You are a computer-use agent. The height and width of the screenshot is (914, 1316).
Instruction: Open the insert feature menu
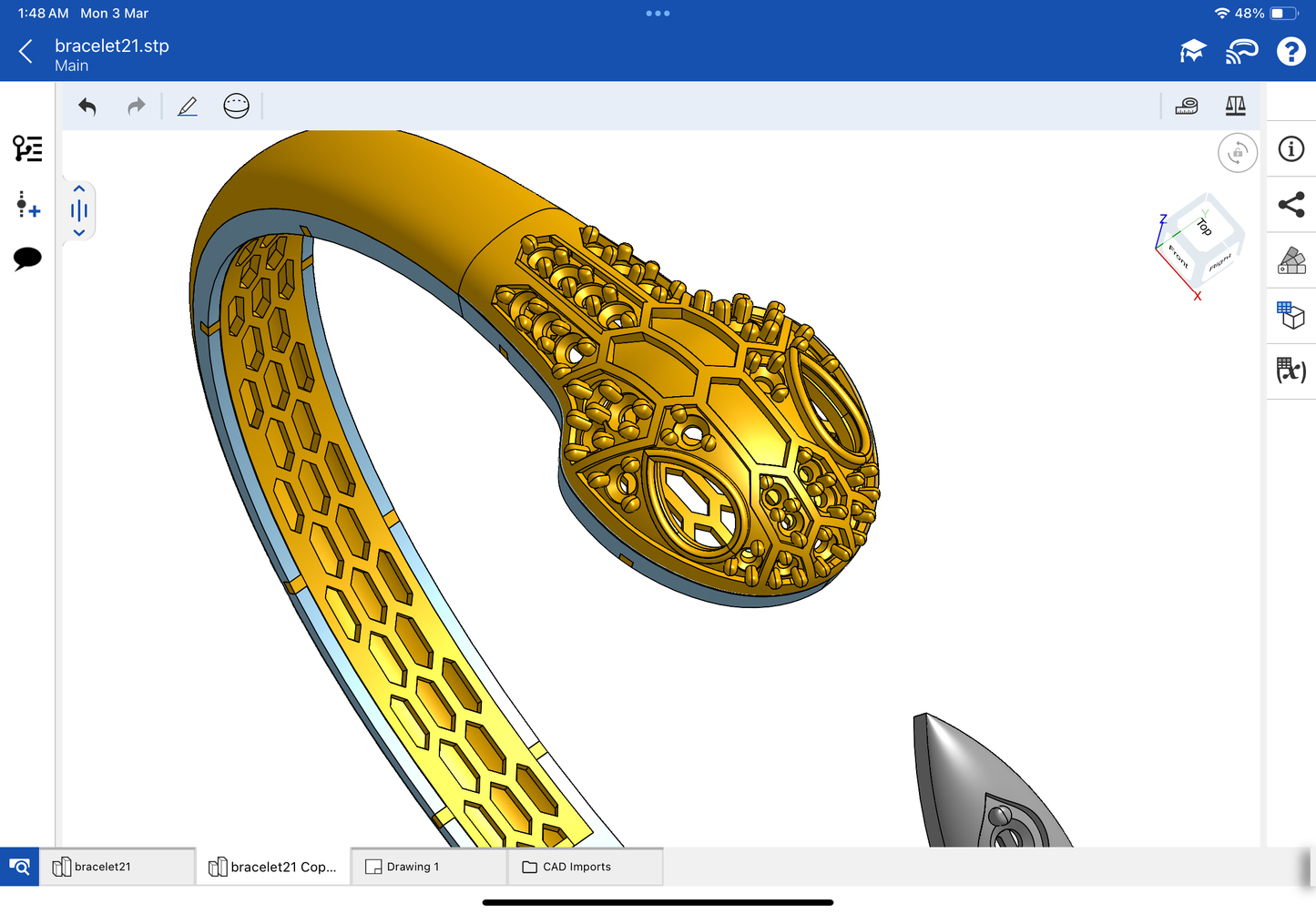(27, 205)
